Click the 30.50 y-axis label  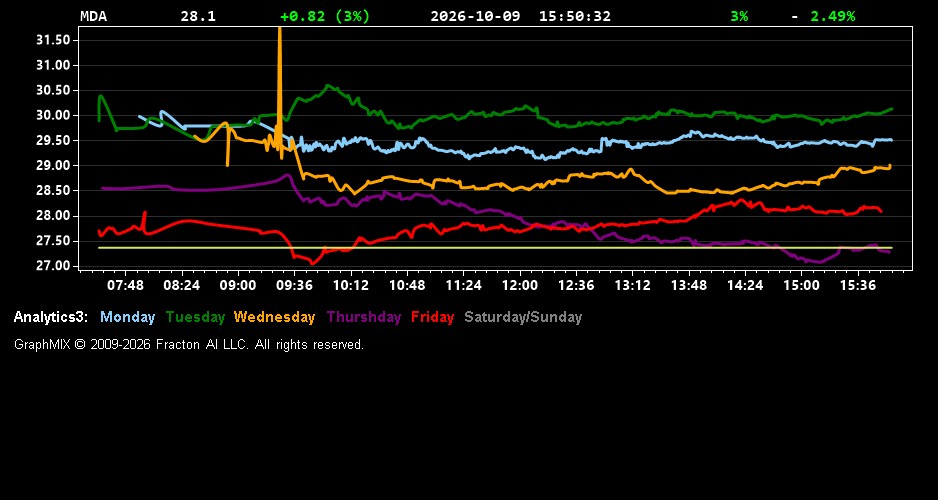(x=54, y=90)
